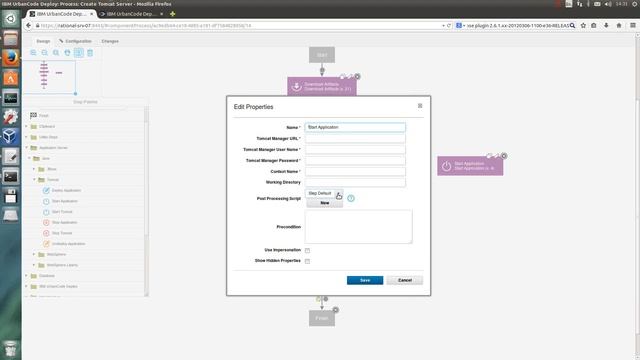This screenshot has height=360, width=640.
Task: Click the process overview minimap thumbnail
Action: point(49,77)
